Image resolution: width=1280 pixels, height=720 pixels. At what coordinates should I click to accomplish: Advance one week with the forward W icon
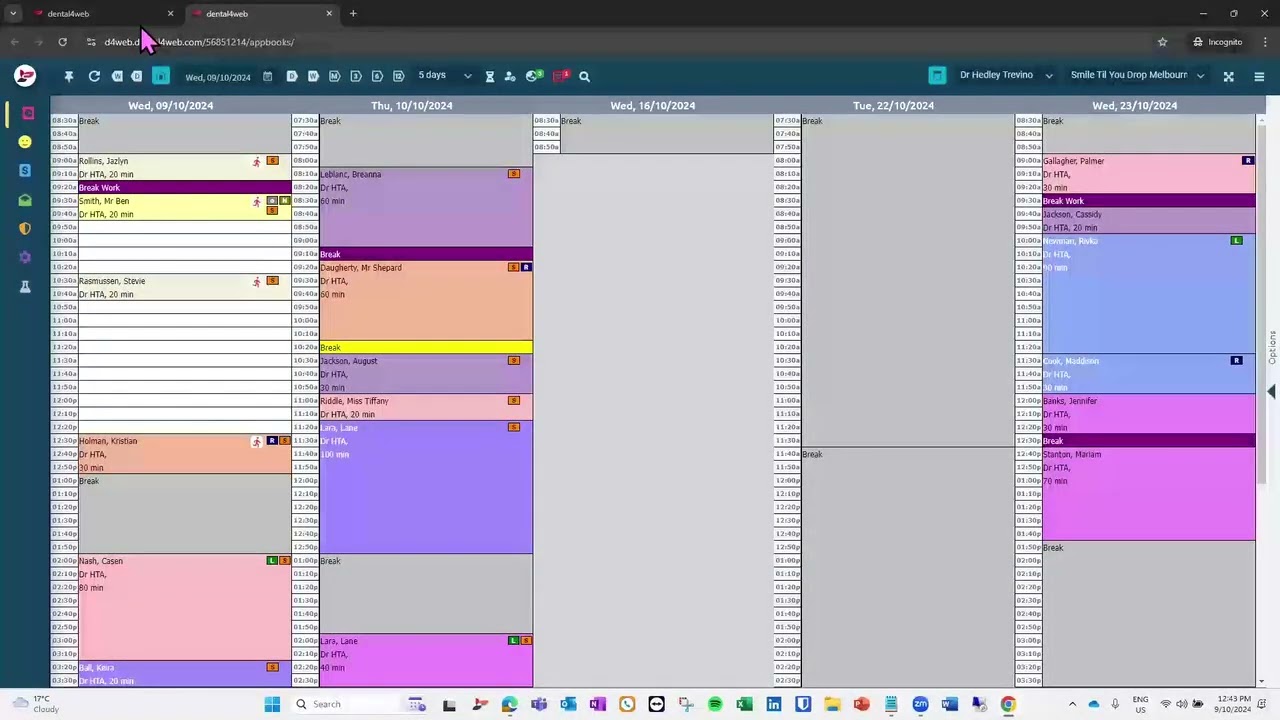pos(313,76)
